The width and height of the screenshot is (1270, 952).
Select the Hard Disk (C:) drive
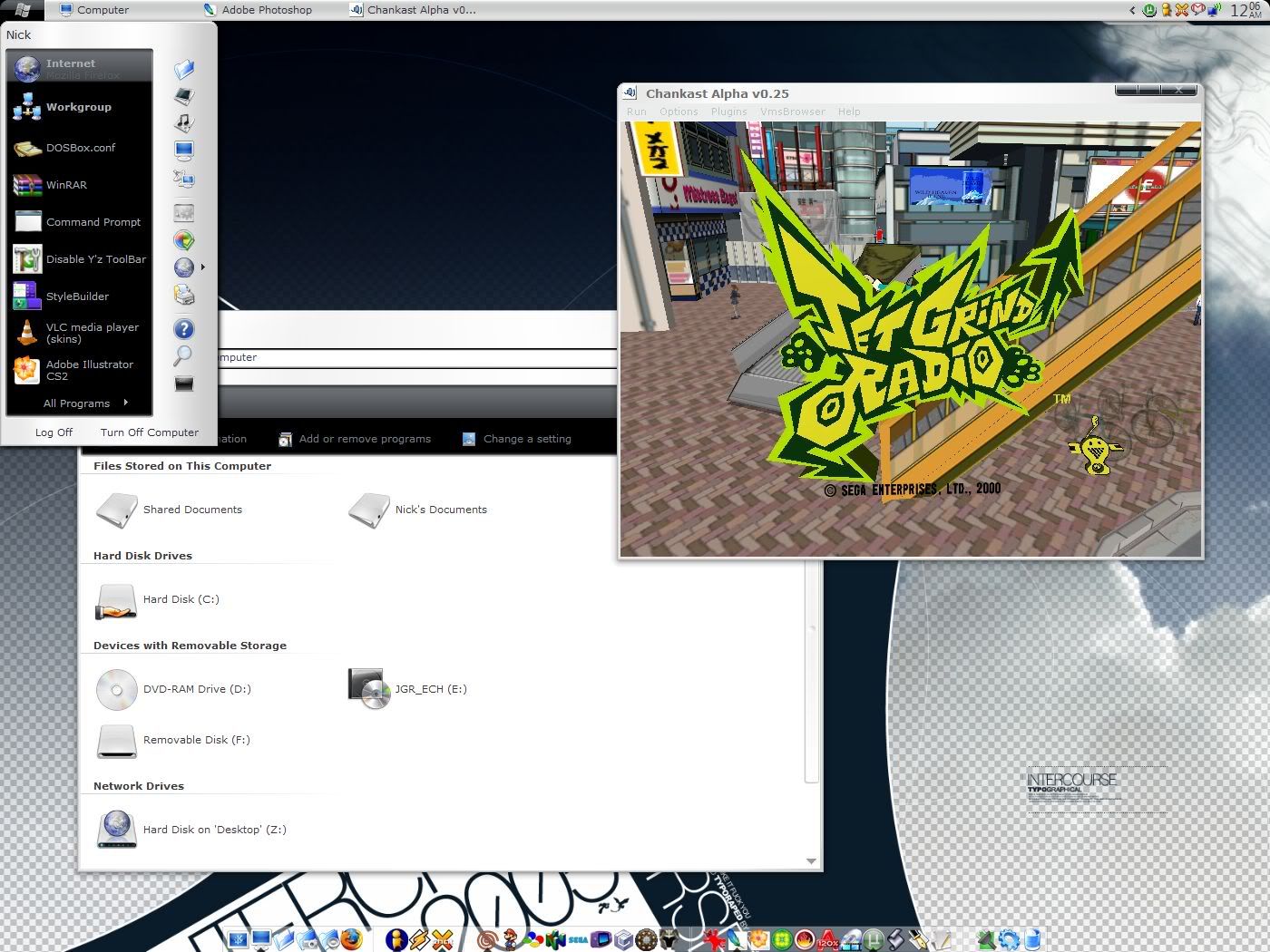coord(158,599)
